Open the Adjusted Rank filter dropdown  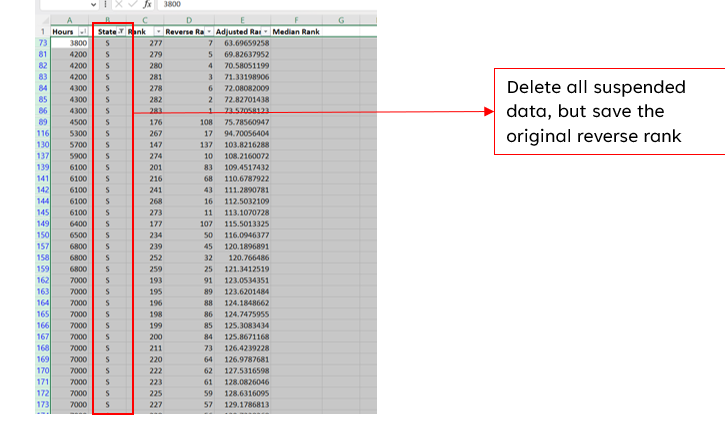click(x=265, y=31)
